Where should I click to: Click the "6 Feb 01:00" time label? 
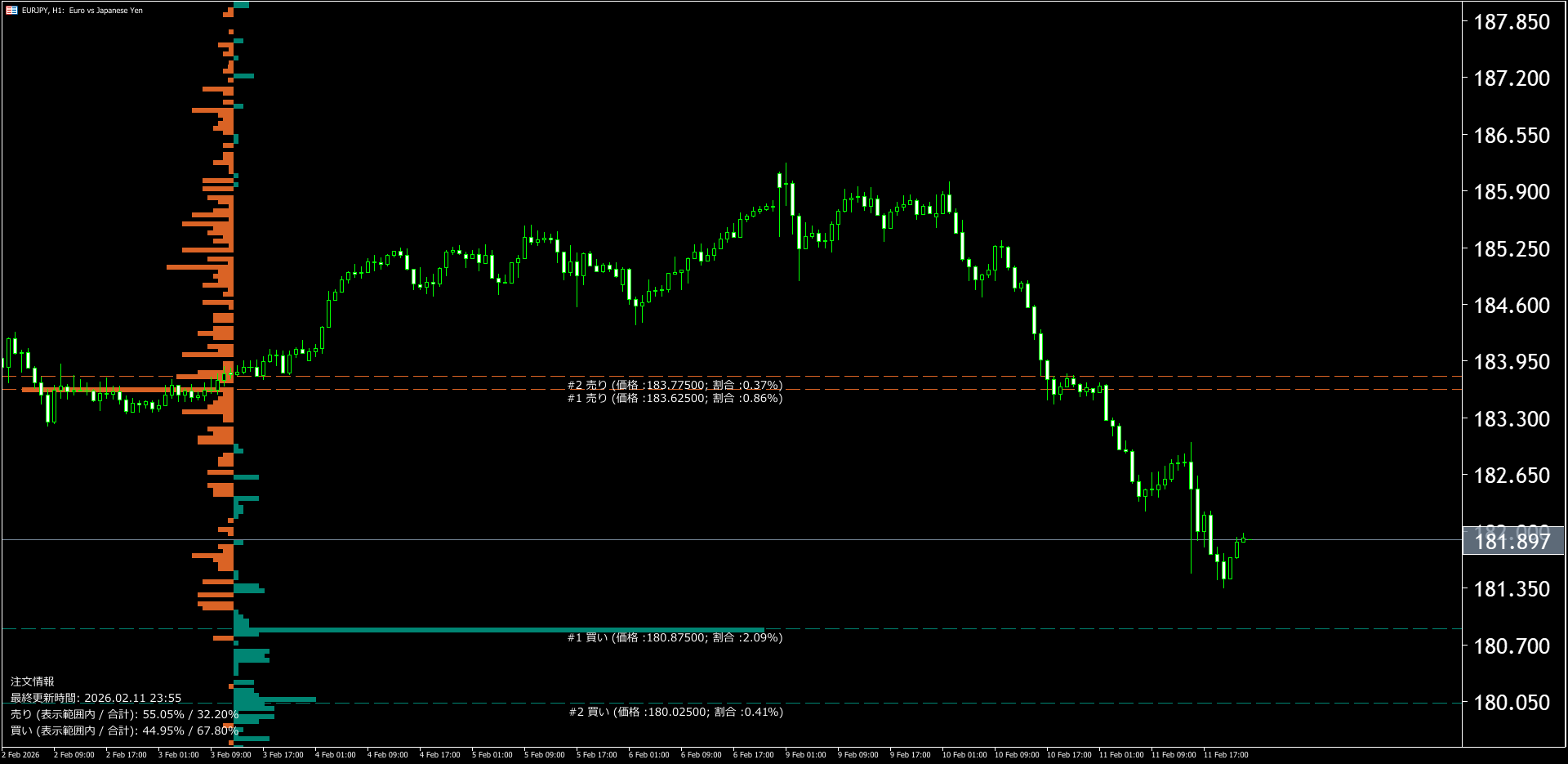click(x=648, y=755)
